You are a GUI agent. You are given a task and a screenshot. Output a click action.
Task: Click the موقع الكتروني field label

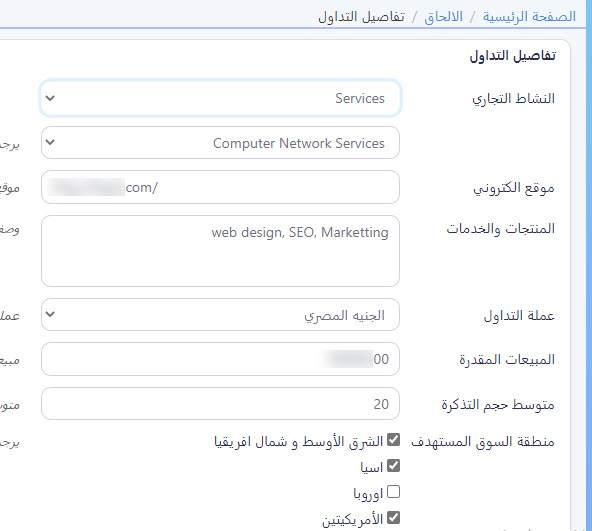[514, 188]
